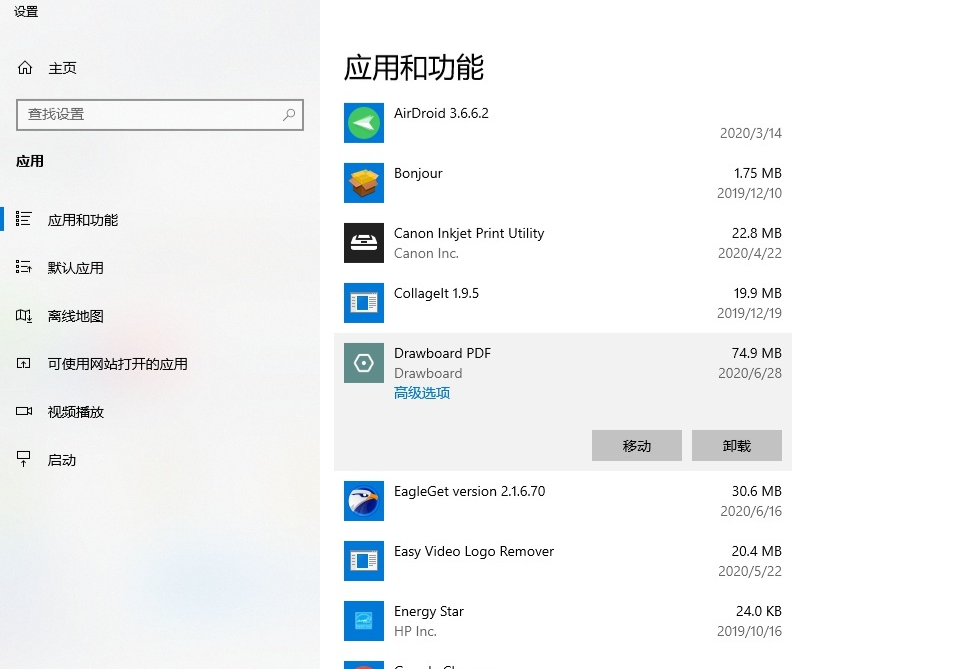Click the 视频播放 camera icon
Image resolution: width=964 pixels, height=669 pixels.
click(x=23, y=411)
